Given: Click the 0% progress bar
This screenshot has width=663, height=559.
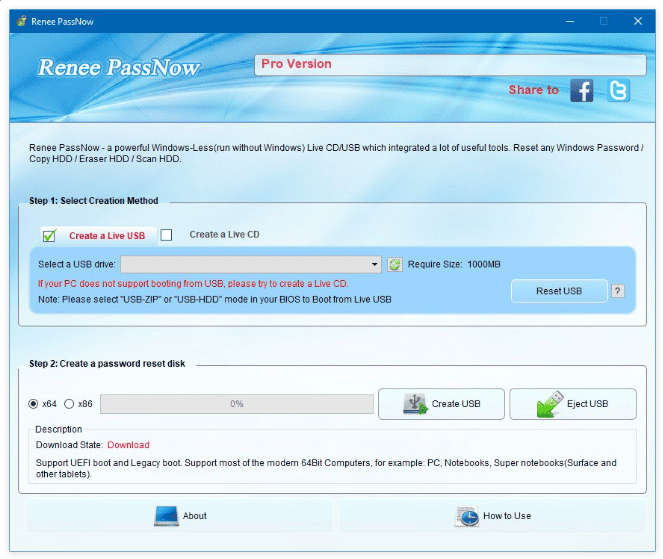Looking at the screenshot, I should 237,404.
